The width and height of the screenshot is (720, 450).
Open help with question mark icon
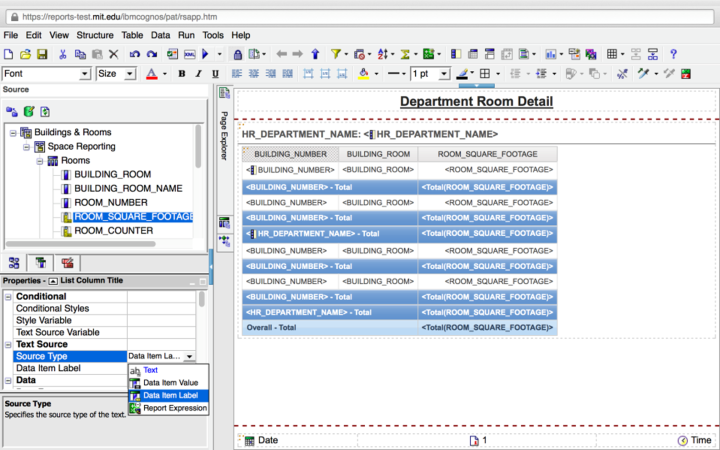click(x=674, y=54)
